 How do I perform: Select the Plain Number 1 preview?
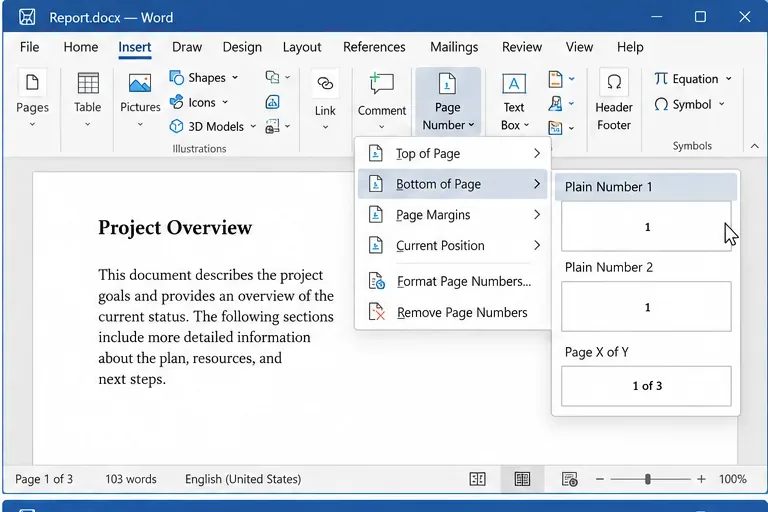coord(646,226)
